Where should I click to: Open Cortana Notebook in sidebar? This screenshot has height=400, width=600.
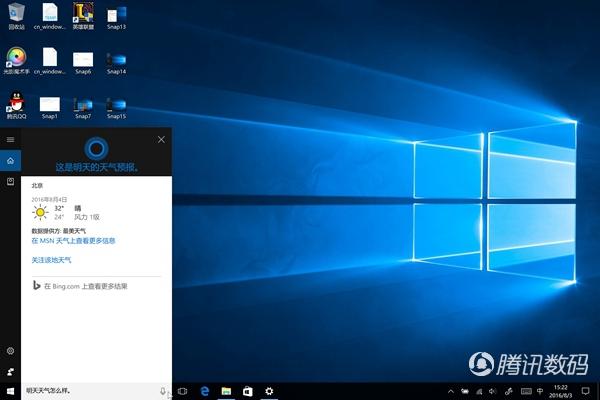10,181
